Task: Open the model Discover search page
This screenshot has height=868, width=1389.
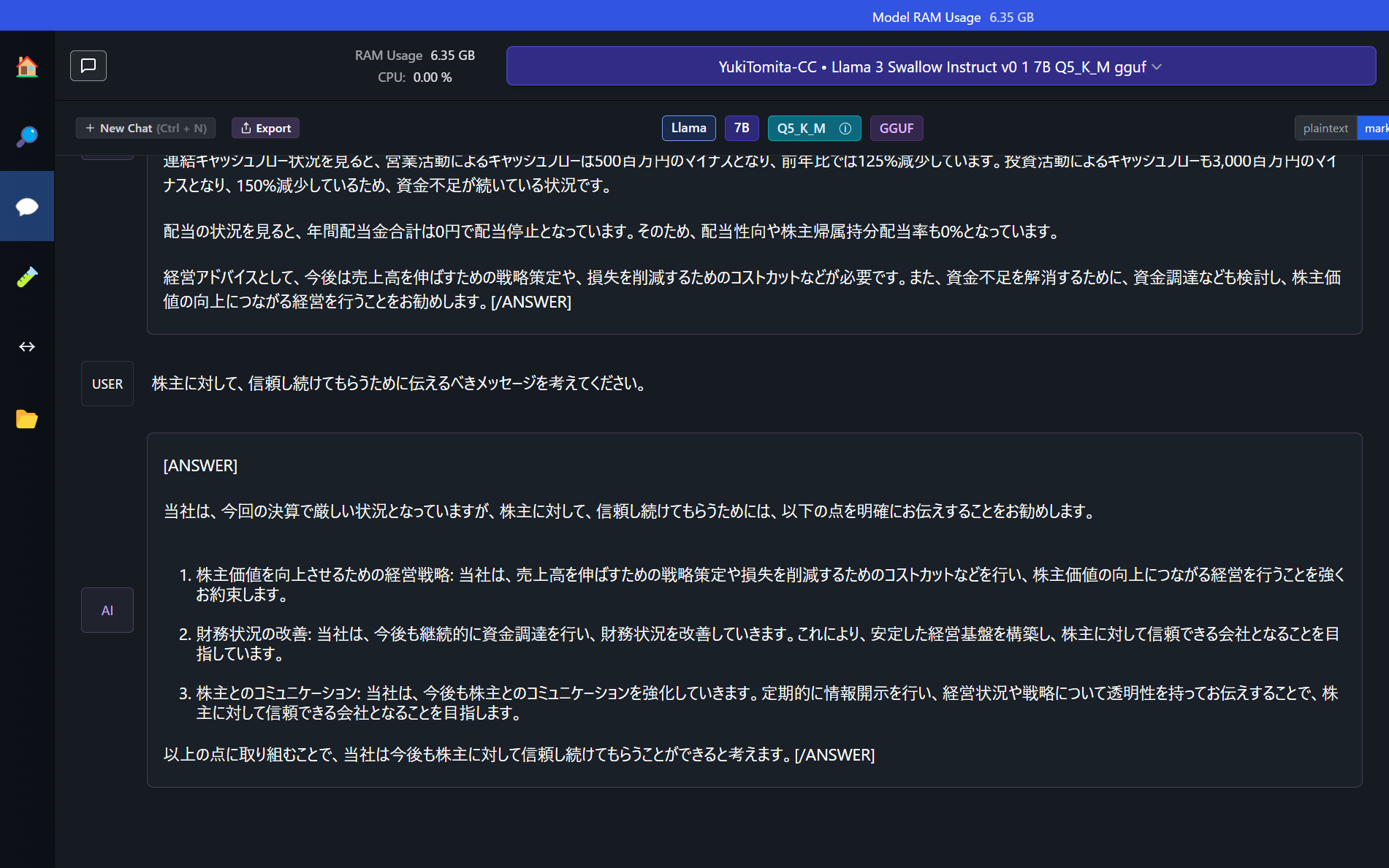Action: pyautogui.click(x=26, y=135)
